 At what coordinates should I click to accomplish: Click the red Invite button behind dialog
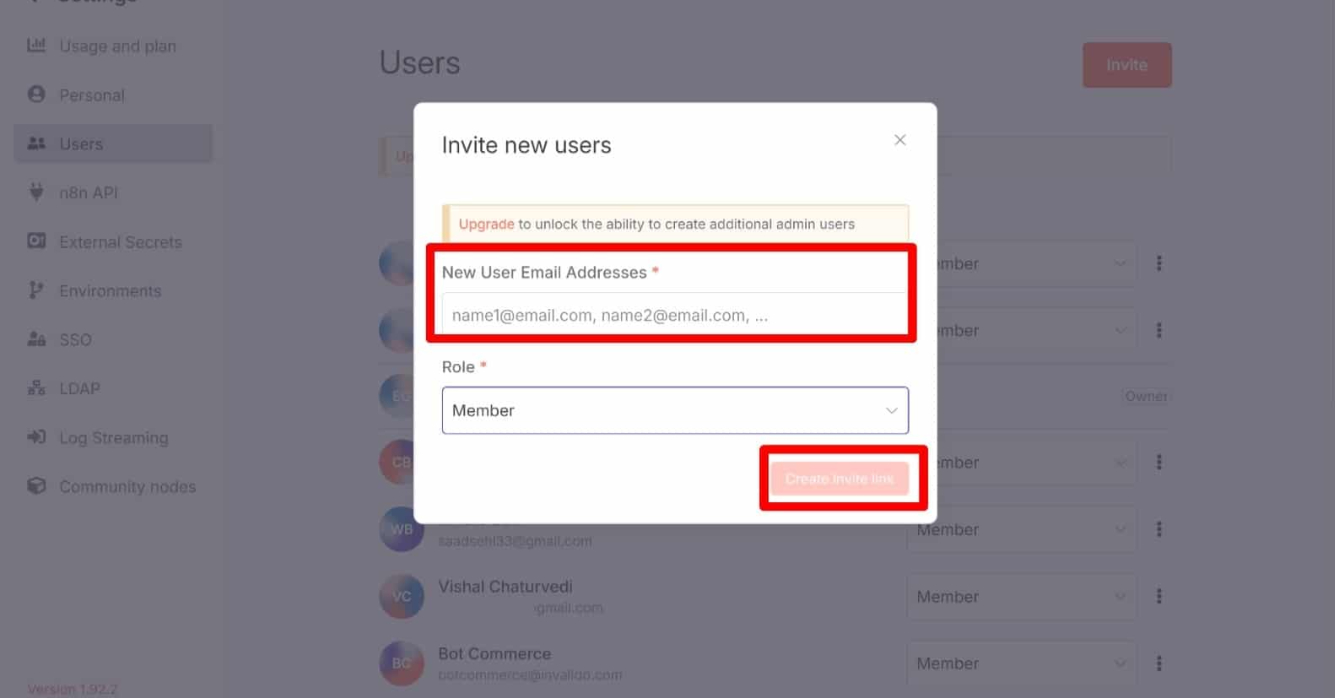click(1127, 65)
